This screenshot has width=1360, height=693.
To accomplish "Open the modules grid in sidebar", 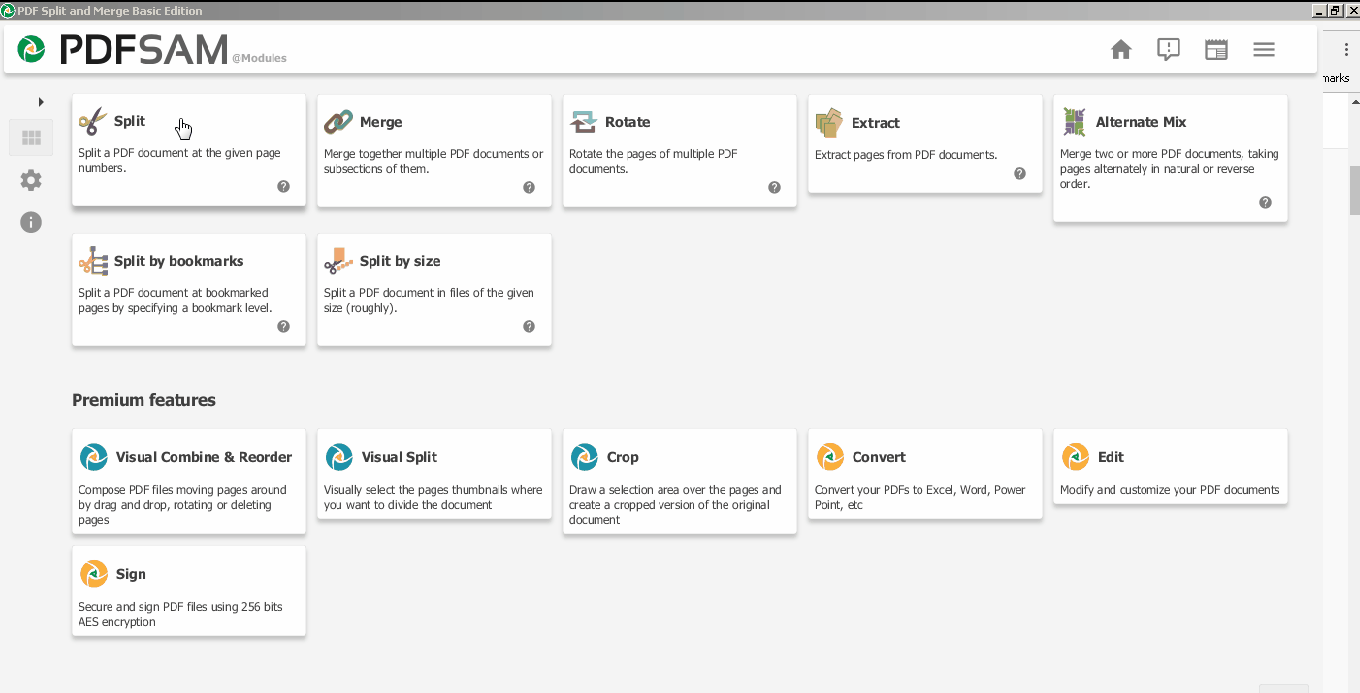I will point(31,138).
